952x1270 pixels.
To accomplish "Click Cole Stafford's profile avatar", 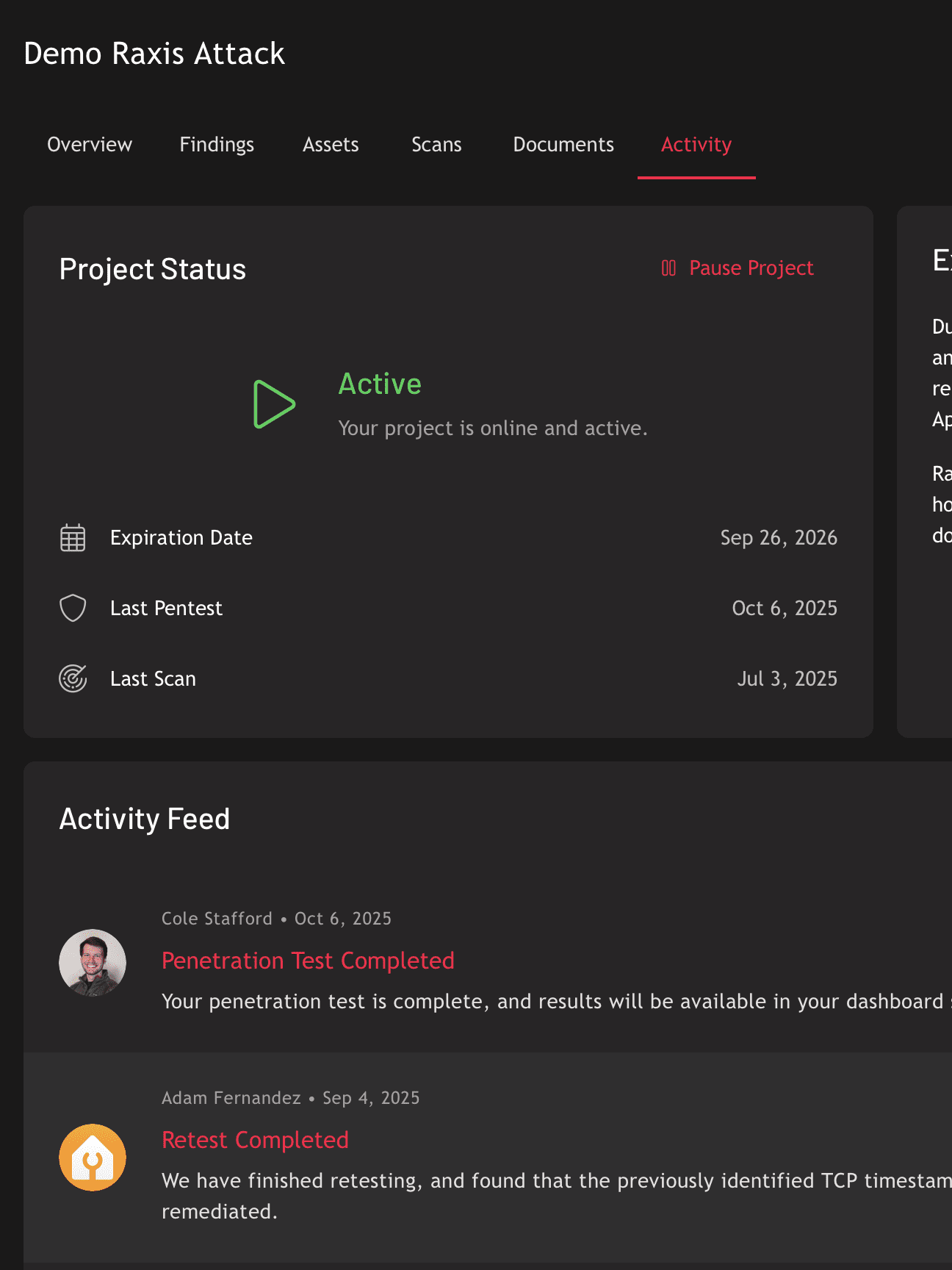I will tap(93, 963).
